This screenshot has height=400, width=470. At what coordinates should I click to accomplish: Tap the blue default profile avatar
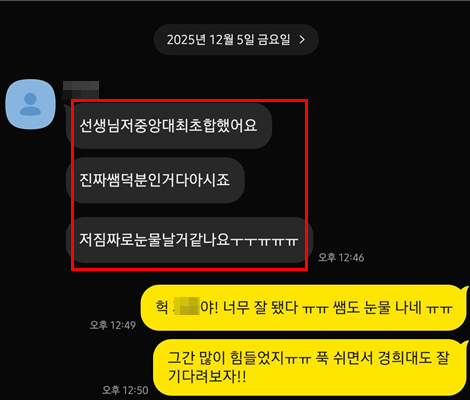30,104
